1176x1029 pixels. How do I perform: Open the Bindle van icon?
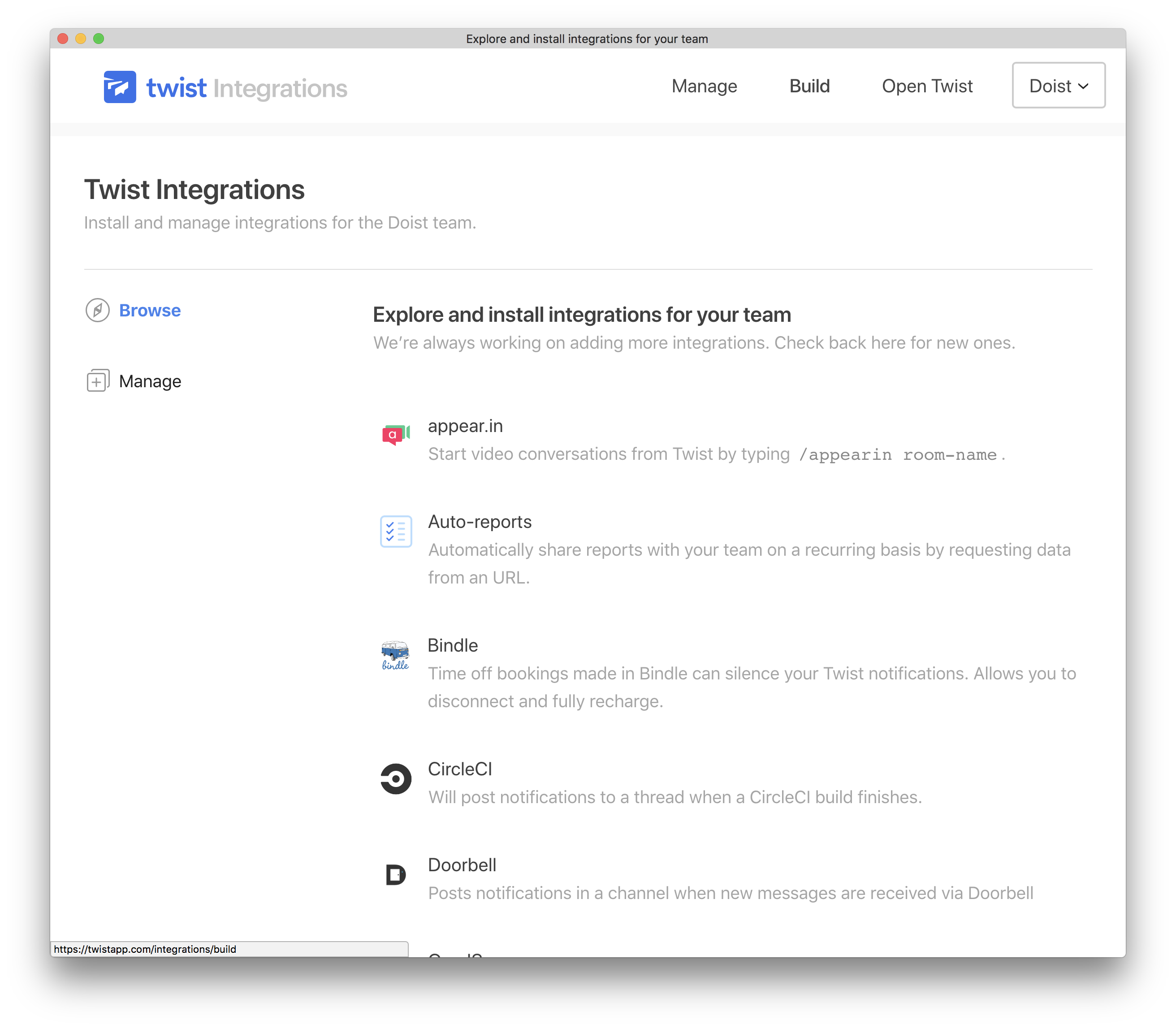pos(396,655)
